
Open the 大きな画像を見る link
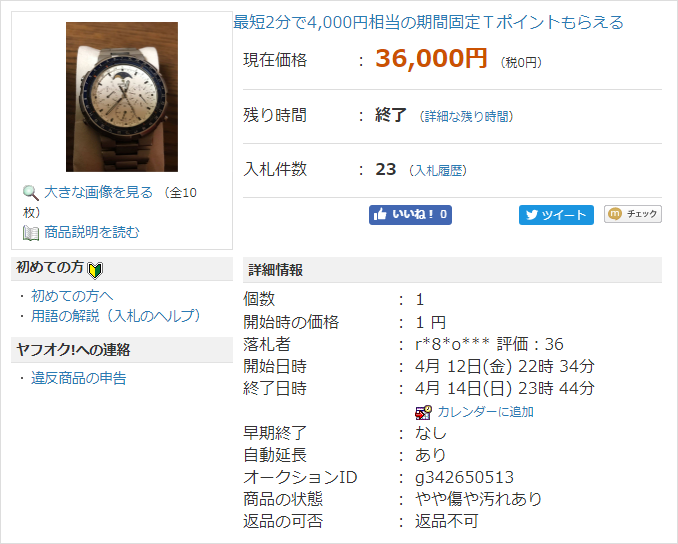tap(99, 192)
